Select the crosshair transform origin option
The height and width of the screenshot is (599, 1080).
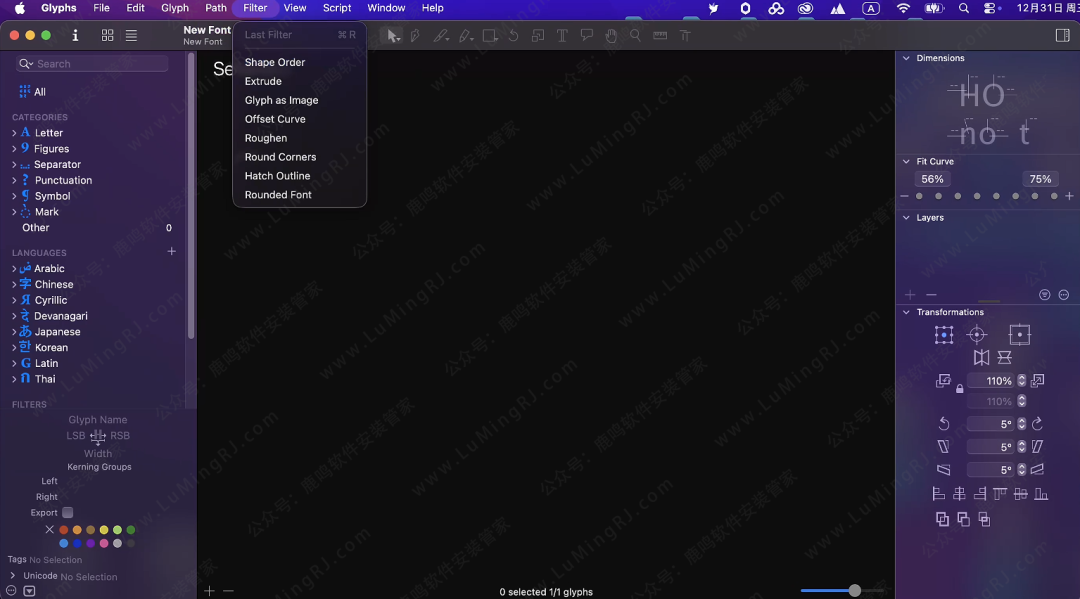tap(977, 335)
